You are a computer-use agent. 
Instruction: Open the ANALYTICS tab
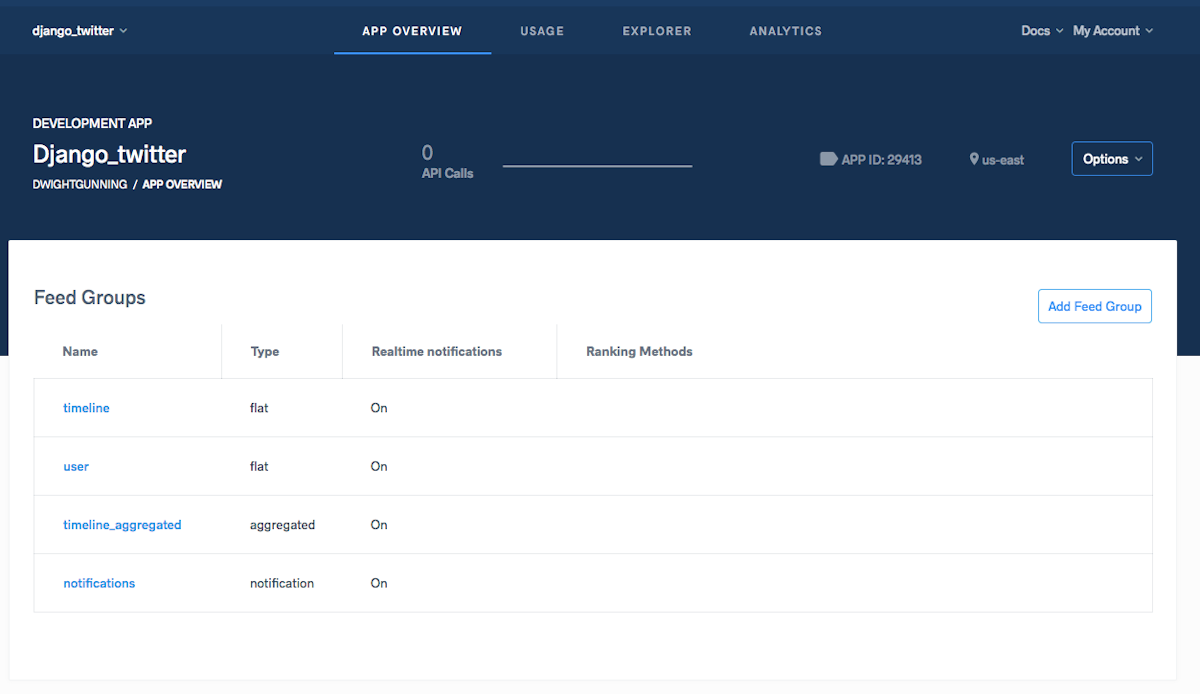pyautogui.click(x=785, y=31)
